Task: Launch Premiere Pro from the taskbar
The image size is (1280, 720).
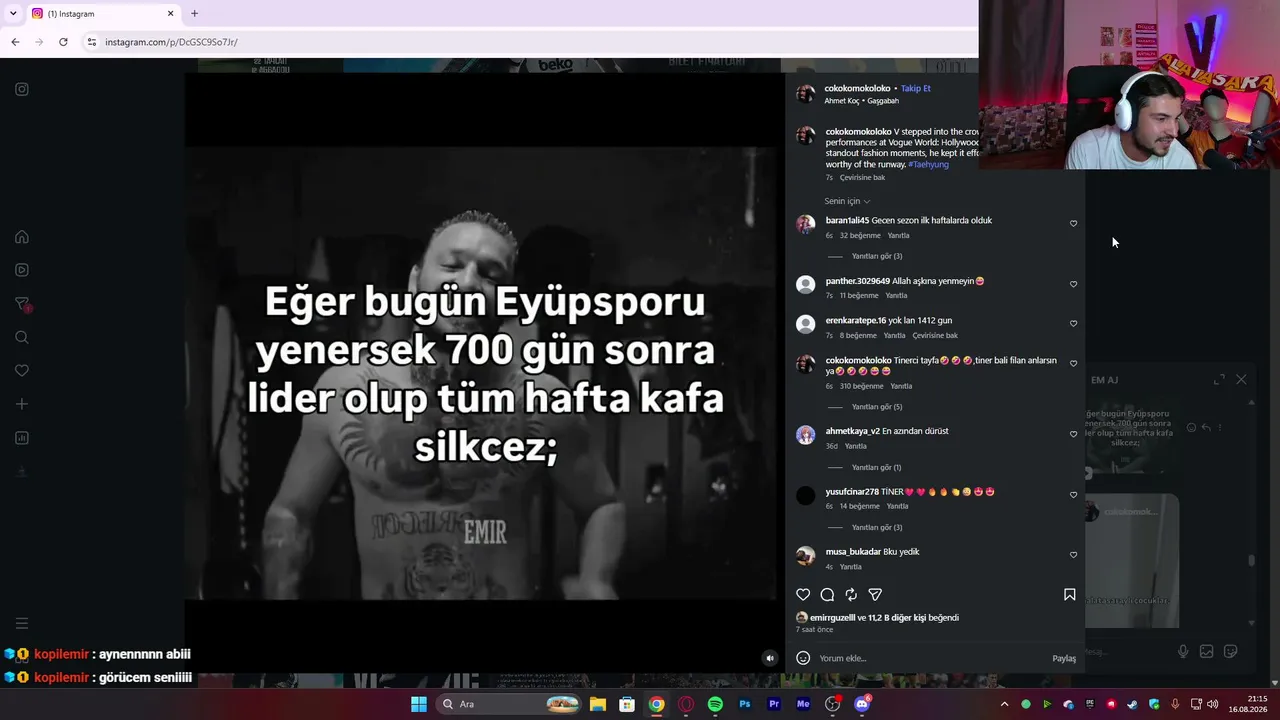Action: pos(774,704)
